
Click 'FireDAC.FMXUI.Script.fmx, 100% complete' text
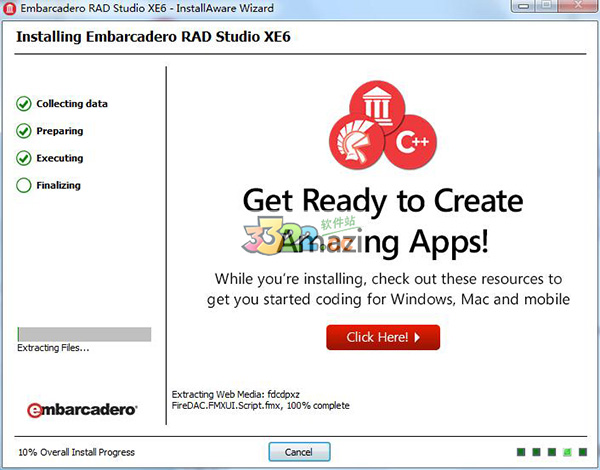tap(261, 406)
